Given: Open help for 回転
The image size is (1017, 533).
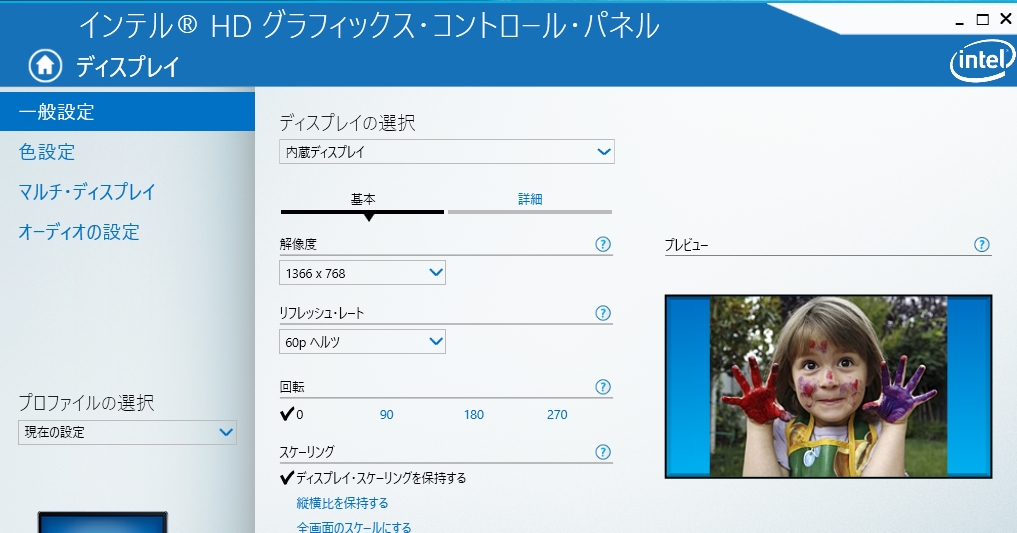Looking at the screenshot, I should coord(603,387).
